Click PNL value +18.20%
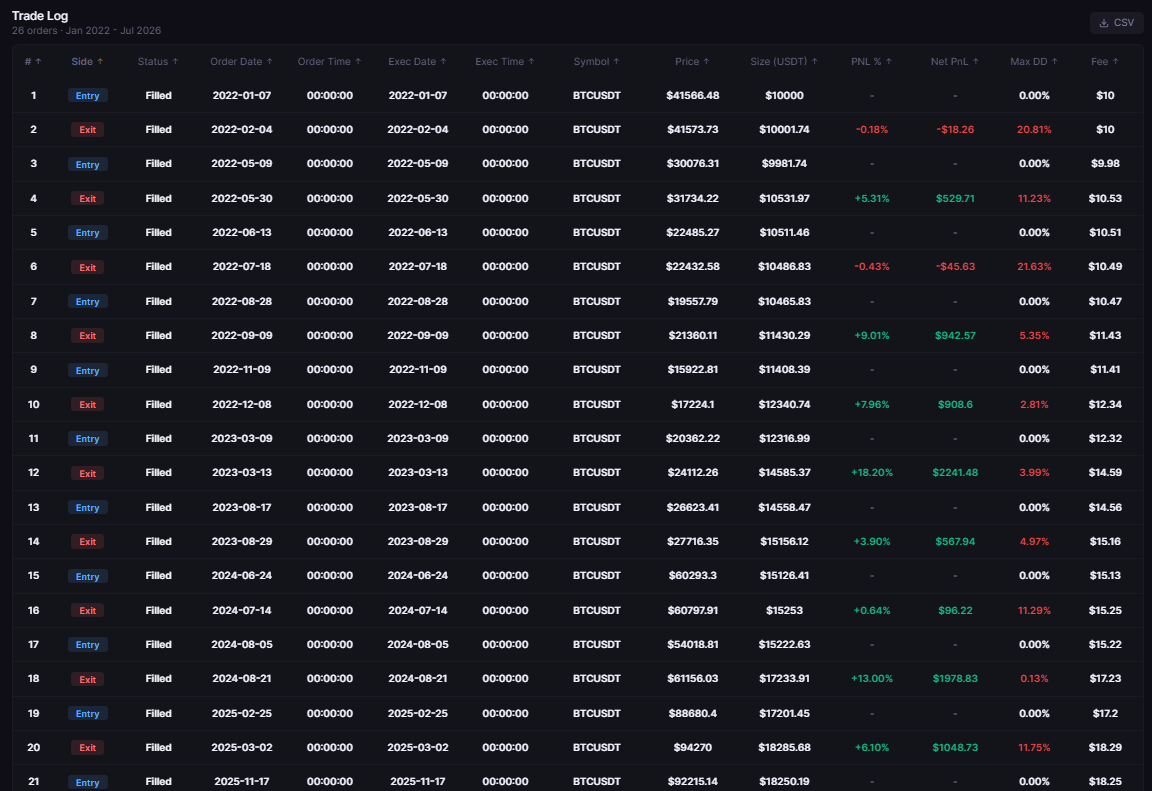The image size is (1152, 791). pyautogui.click(x=871, y=472)
